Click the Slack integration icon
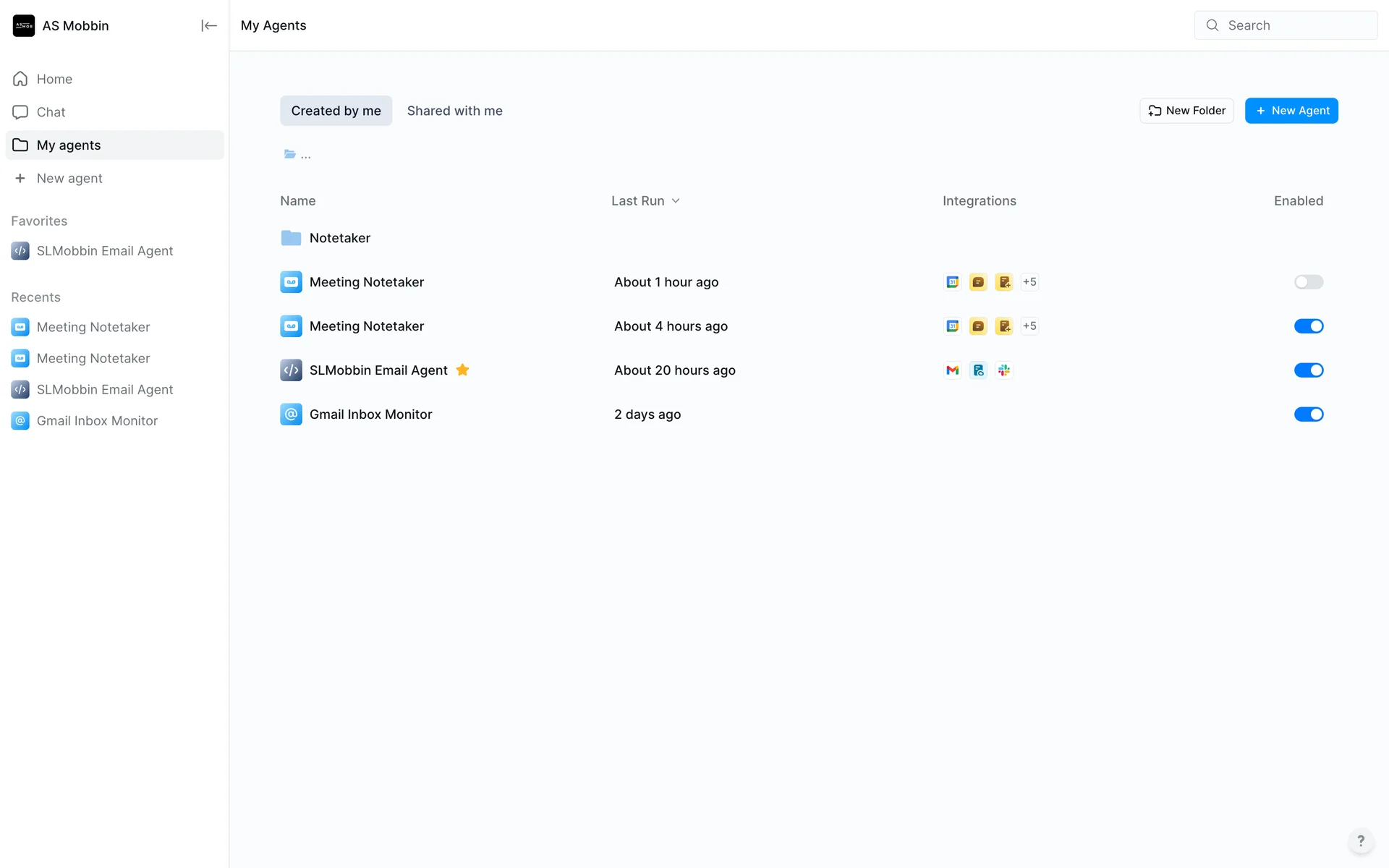The image size is (1389, 868). click(x=1003, y=370)
